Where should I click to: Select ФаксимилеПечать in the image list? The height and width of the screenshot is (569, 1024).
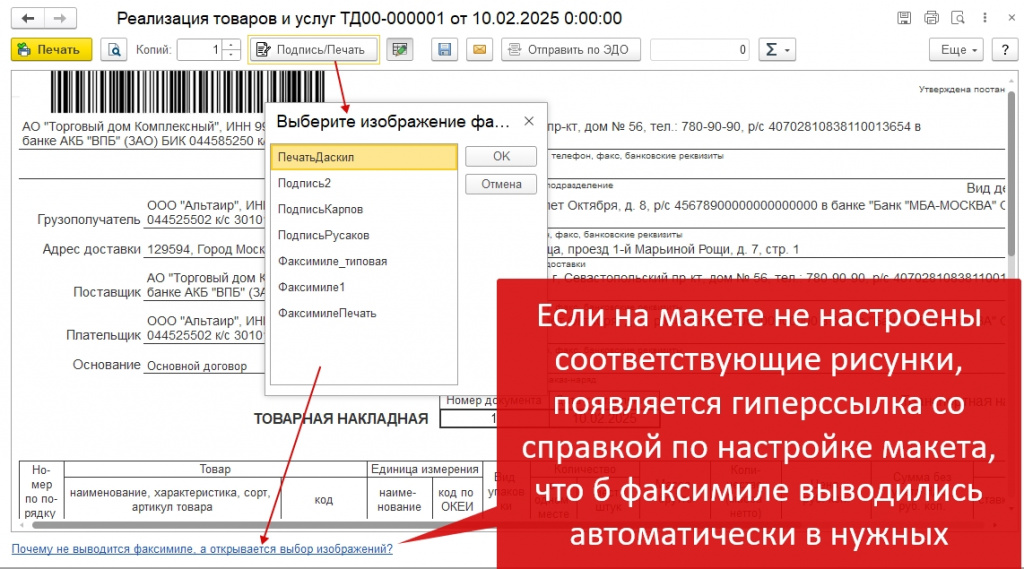364,313
